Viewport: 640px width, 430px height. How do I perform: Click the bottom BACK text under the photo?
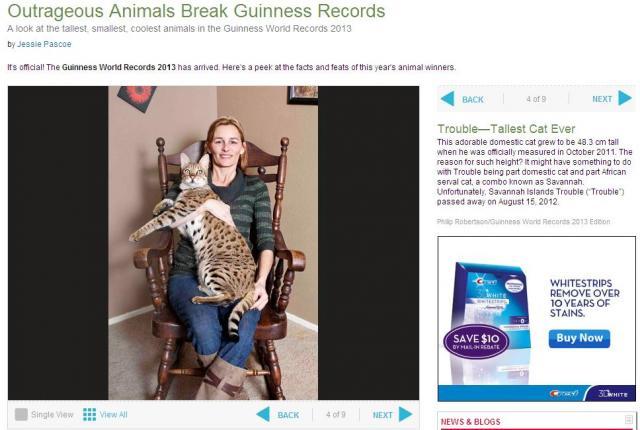(288, 415)
